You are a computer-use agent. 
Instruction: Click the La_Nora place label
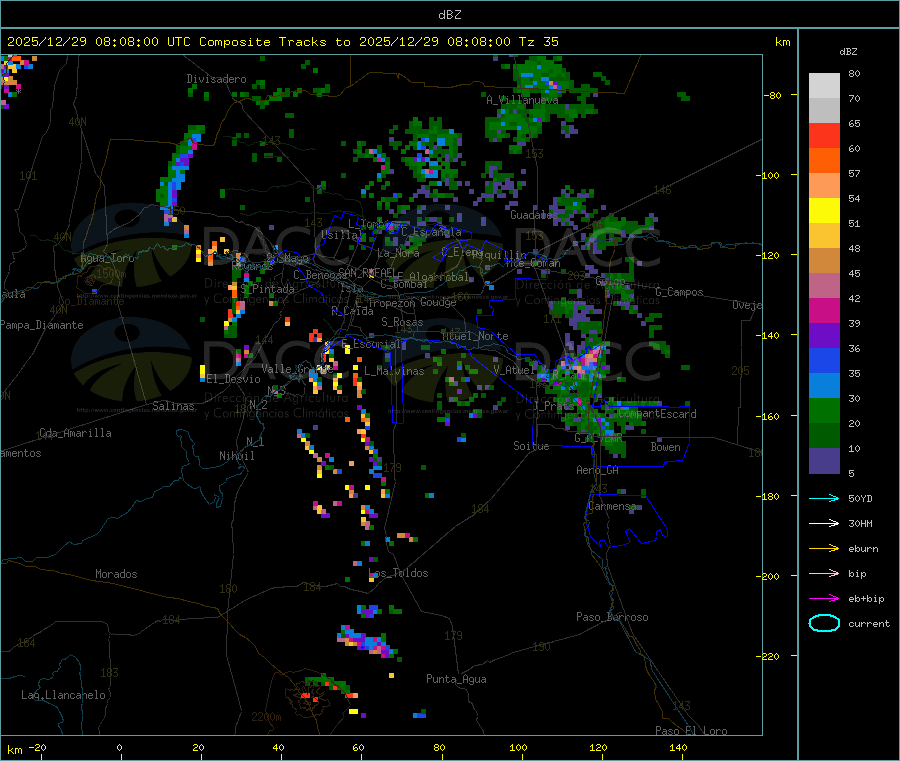pyautogui.click(x=398, y=253)
